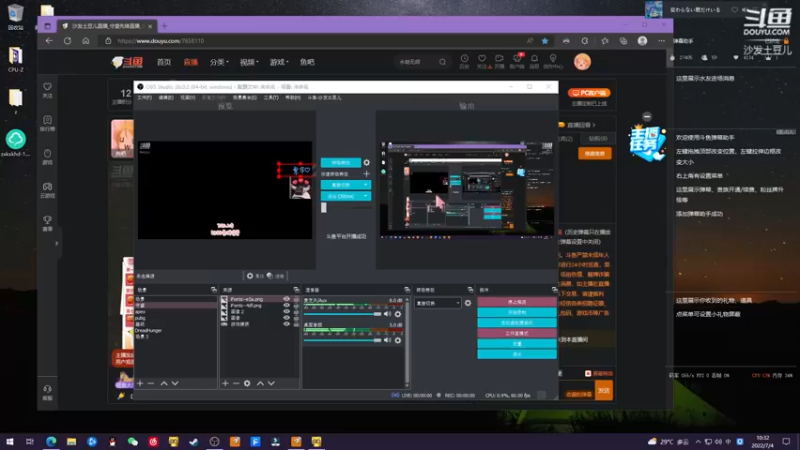The width and height of the screenshot is (800, 450).
Task: Click the Start Virtual Camera button
Action: click(517, 323)
